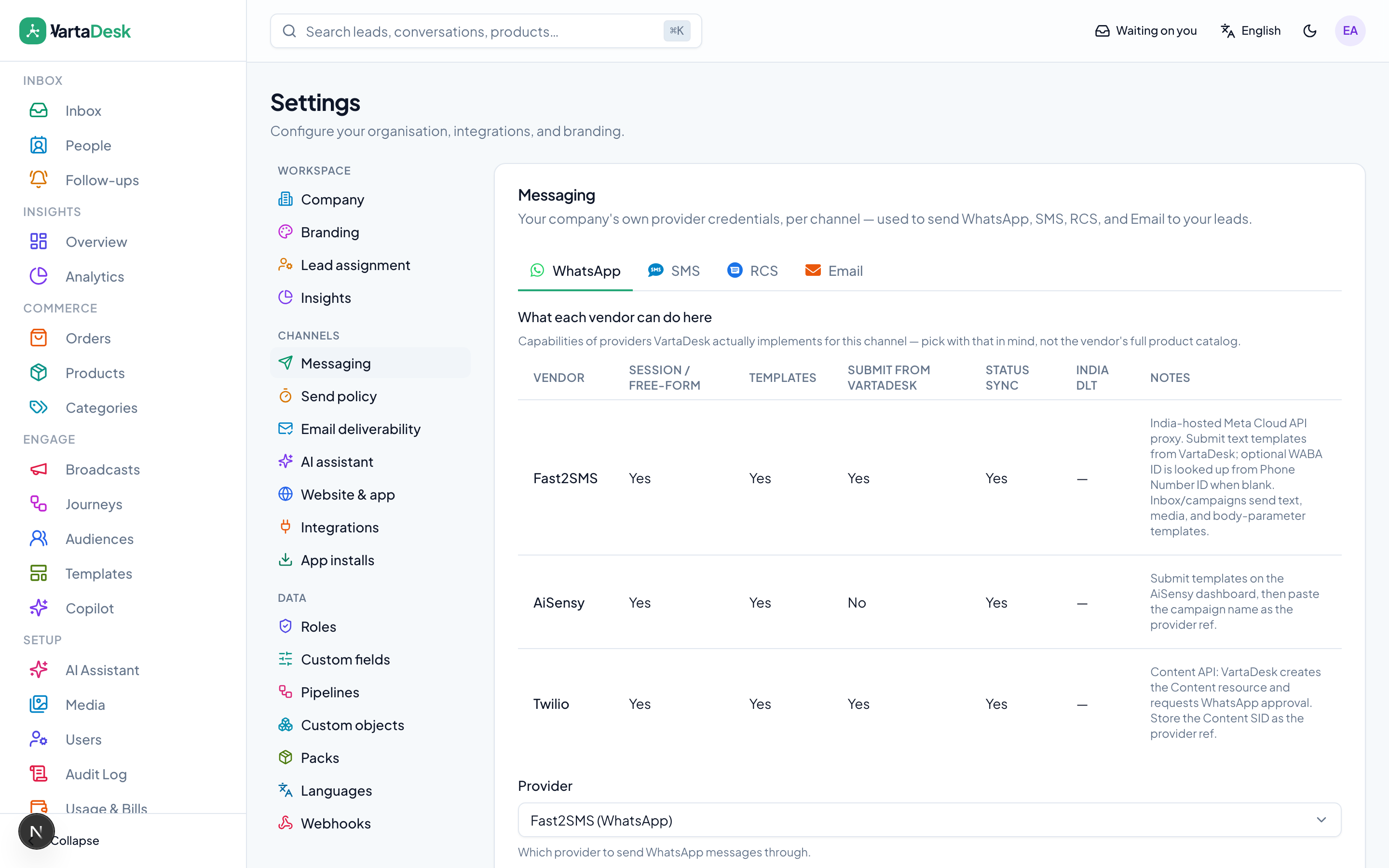The height and width of the screenshot is (868, 1389).
Task: Click the search magnifier icon
Action: click(x=289, y=31)
